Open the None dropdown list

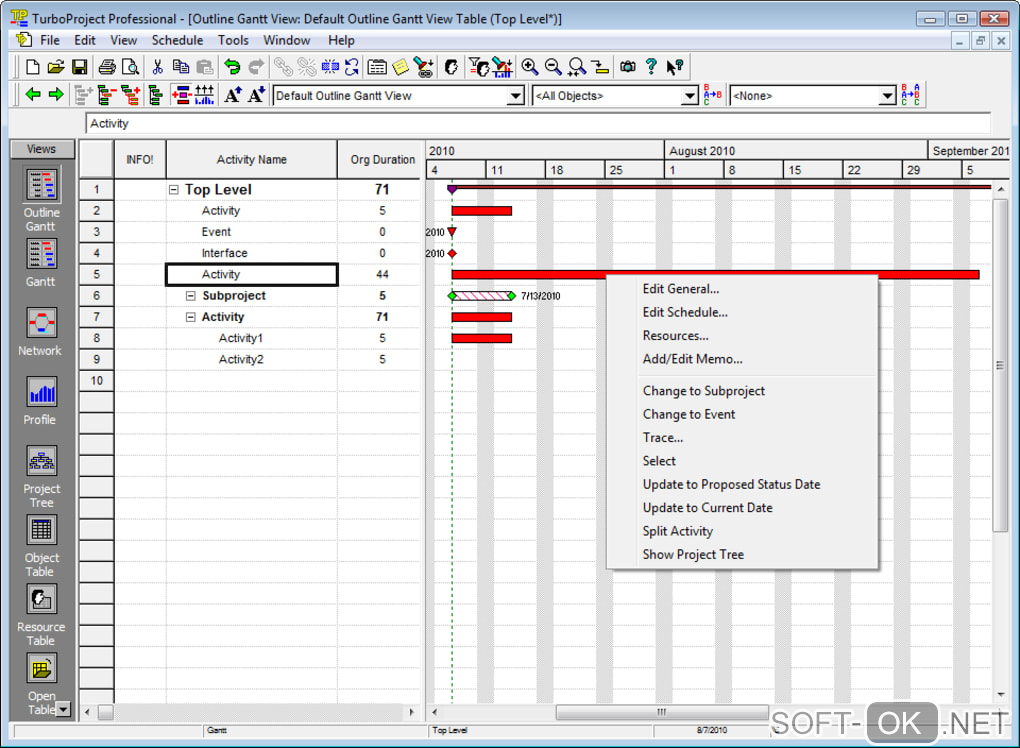(x=887, y=96)
